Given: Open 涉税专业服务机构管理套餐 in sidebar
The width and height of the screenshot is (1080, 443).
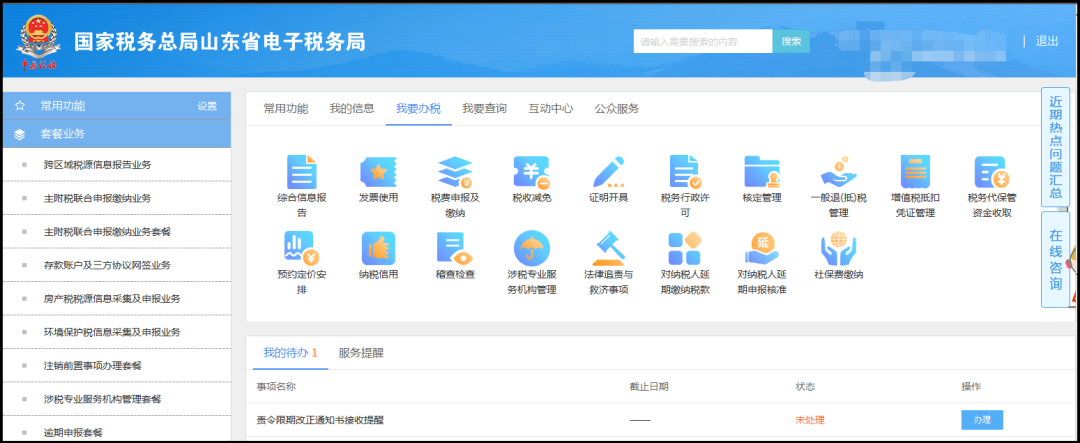Looking at the screenshot, I should click(x=102, y=399).
